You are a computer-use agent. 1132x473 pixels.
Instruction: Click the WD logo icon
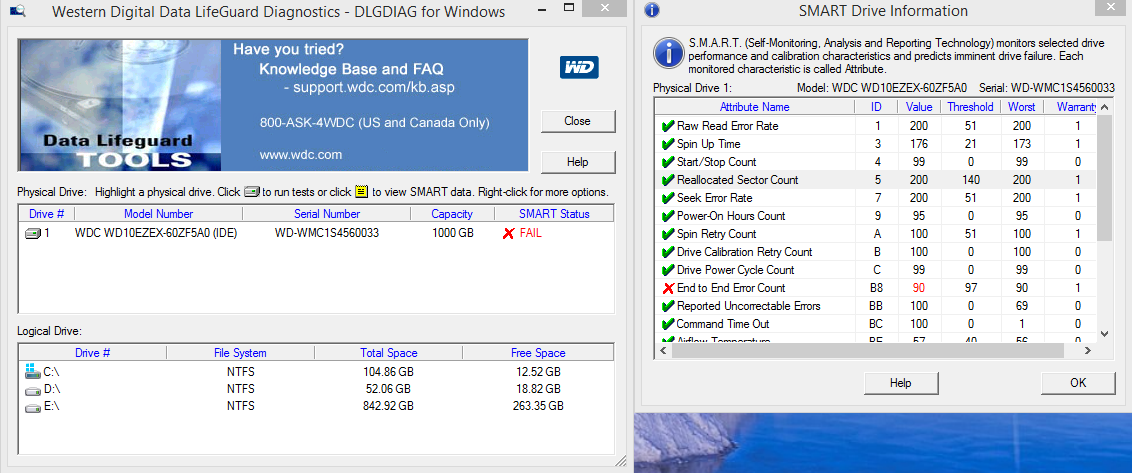578,68
